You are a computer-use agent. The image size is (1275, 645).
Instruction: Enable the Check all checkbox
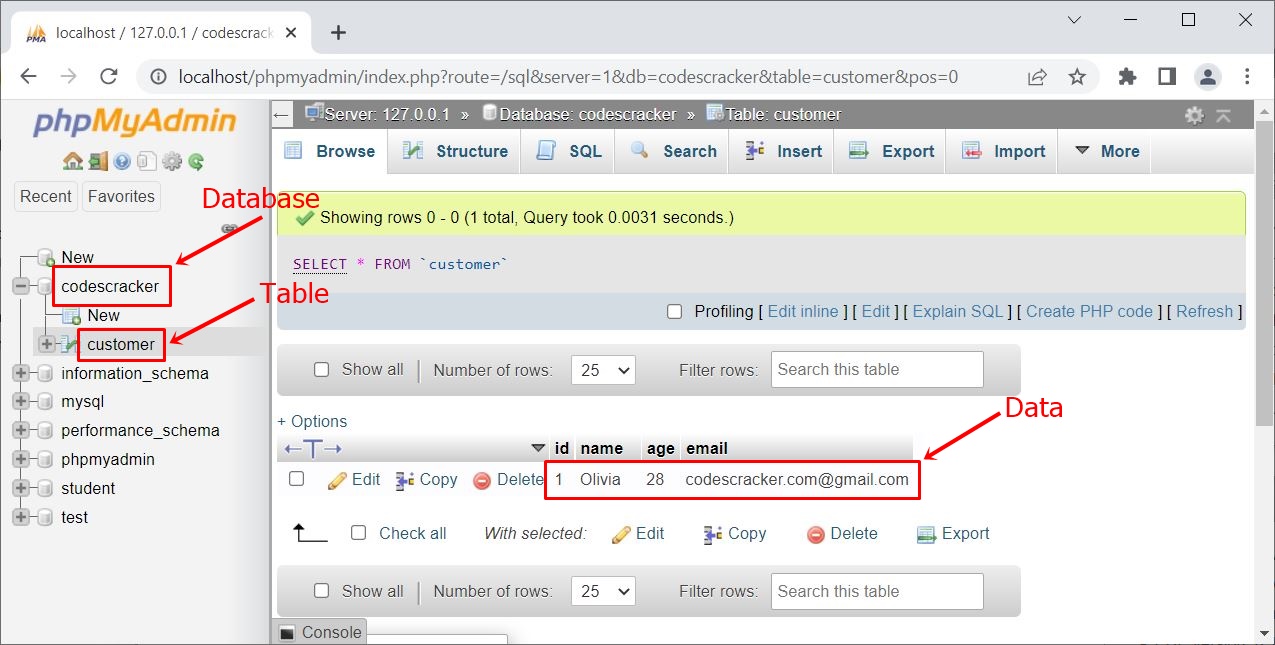tap(358, 533)
